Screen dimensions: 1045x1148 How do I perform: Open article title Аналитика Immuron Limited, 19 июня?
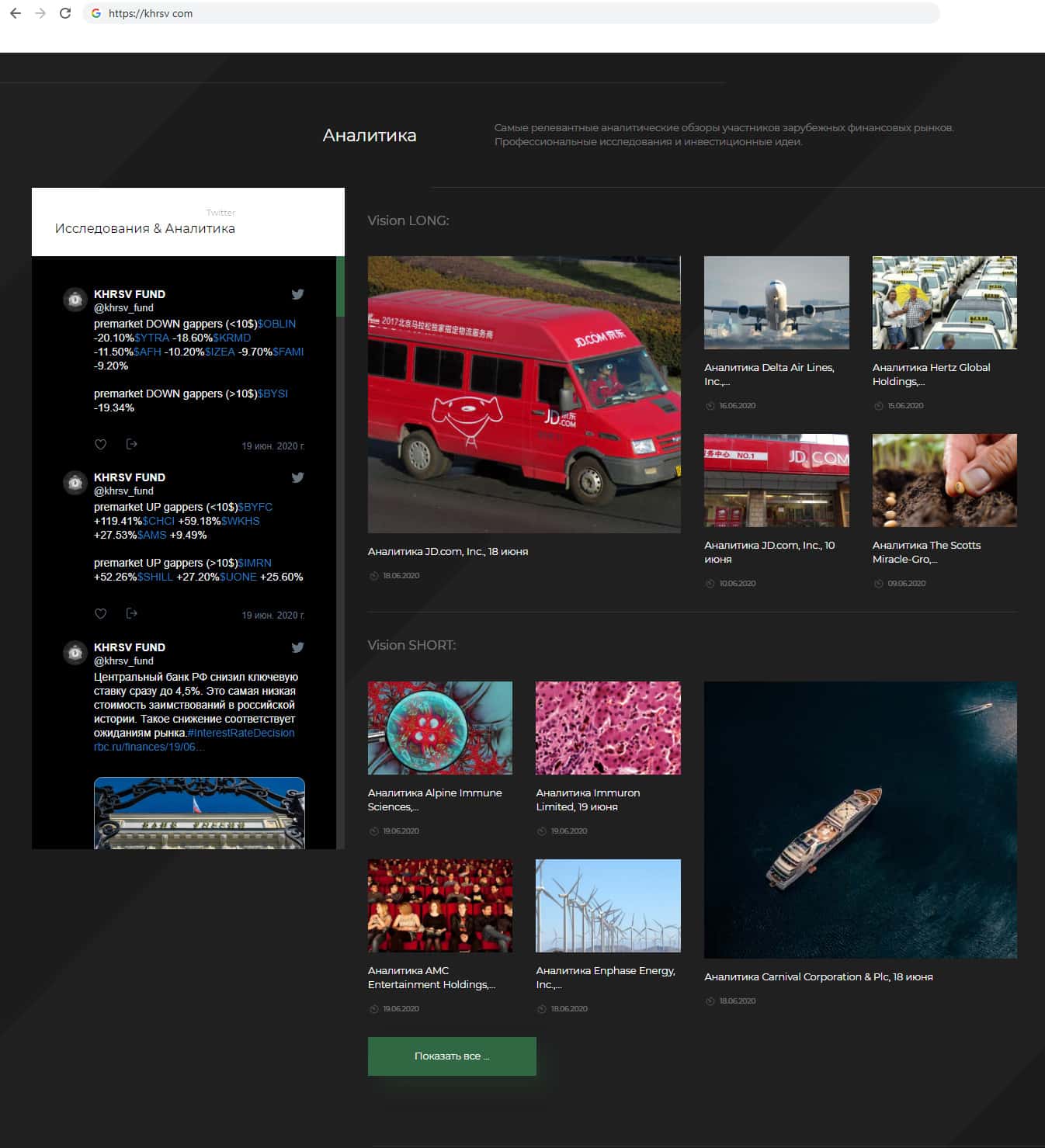point(588,799)
